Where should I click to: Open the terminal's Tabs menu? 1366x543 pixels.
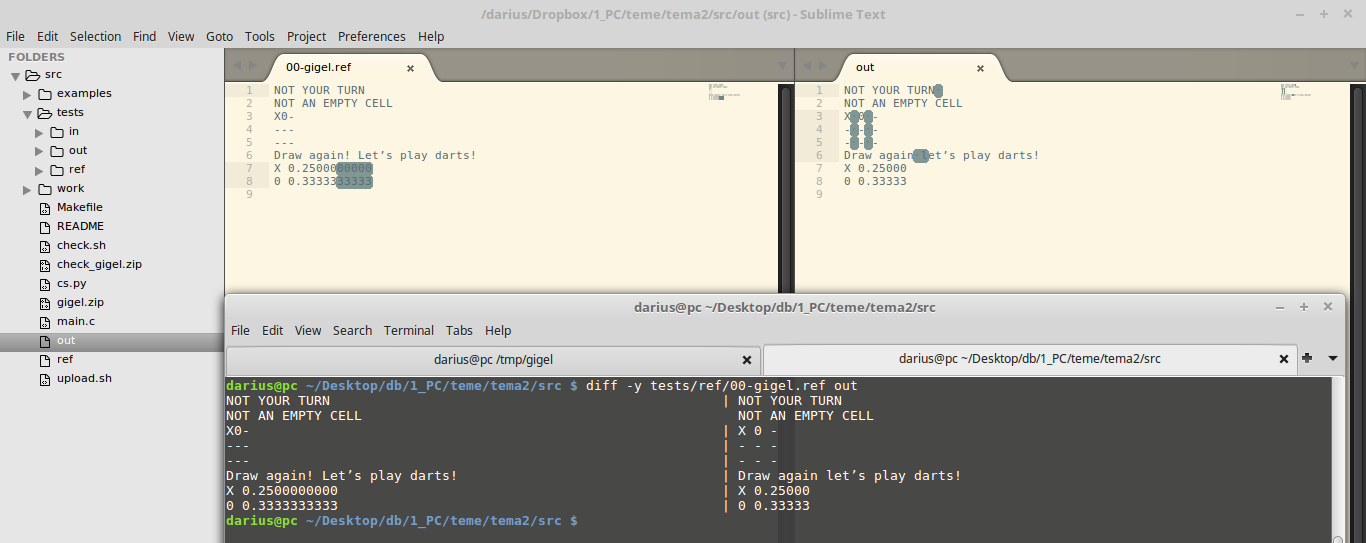(459, 330)
